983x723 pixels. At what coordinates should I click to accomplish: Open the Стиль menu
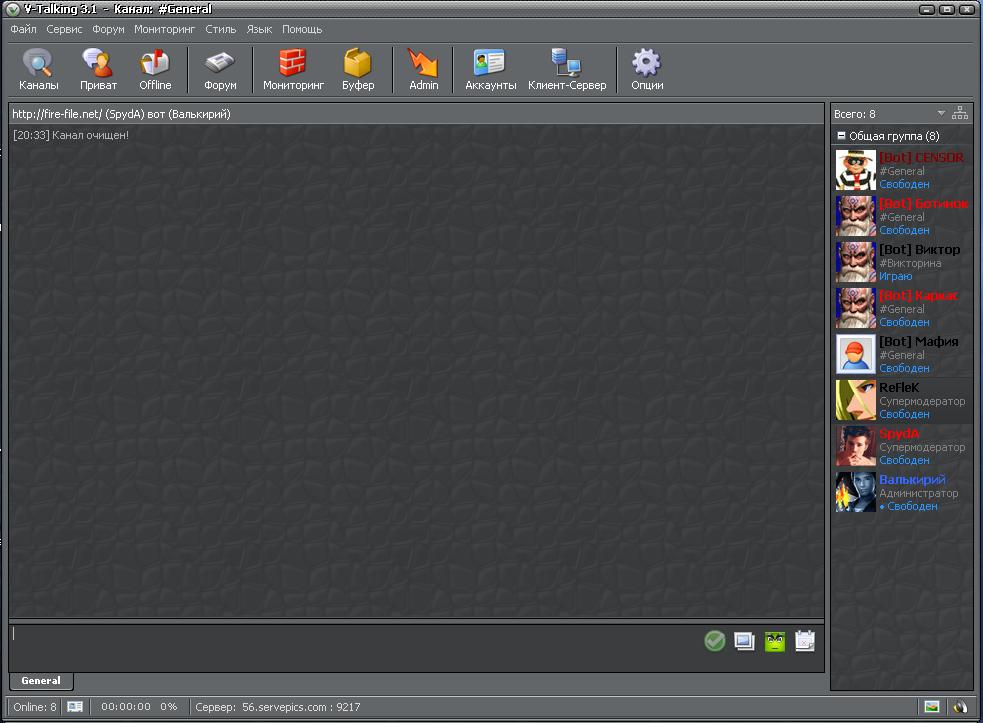pos(221,29)
